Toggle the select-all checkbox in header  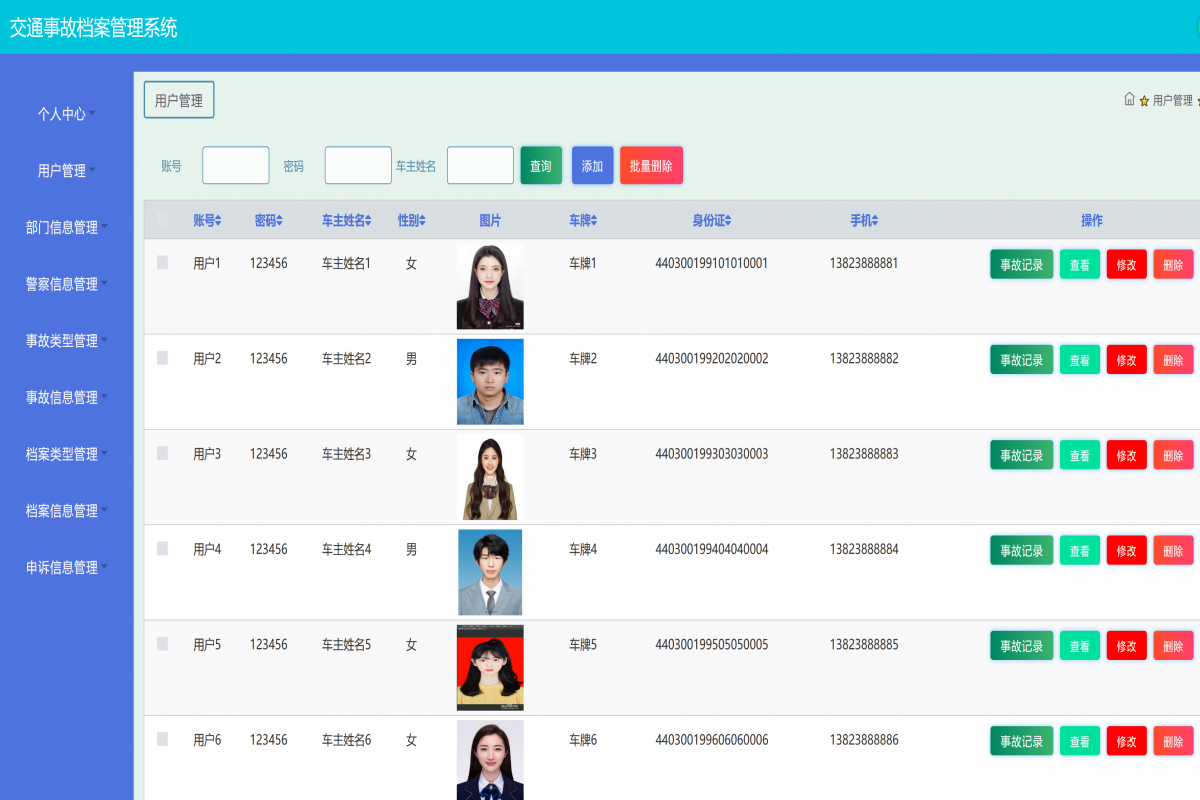pyautogui.click(x=162, y=220)
